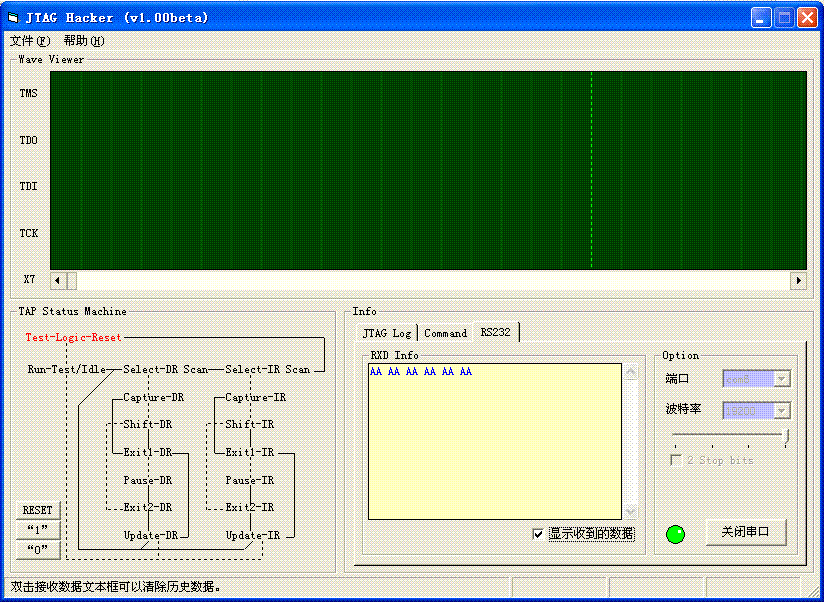Click the RESET button
824x602 pixels.
(x=37, y=510)
